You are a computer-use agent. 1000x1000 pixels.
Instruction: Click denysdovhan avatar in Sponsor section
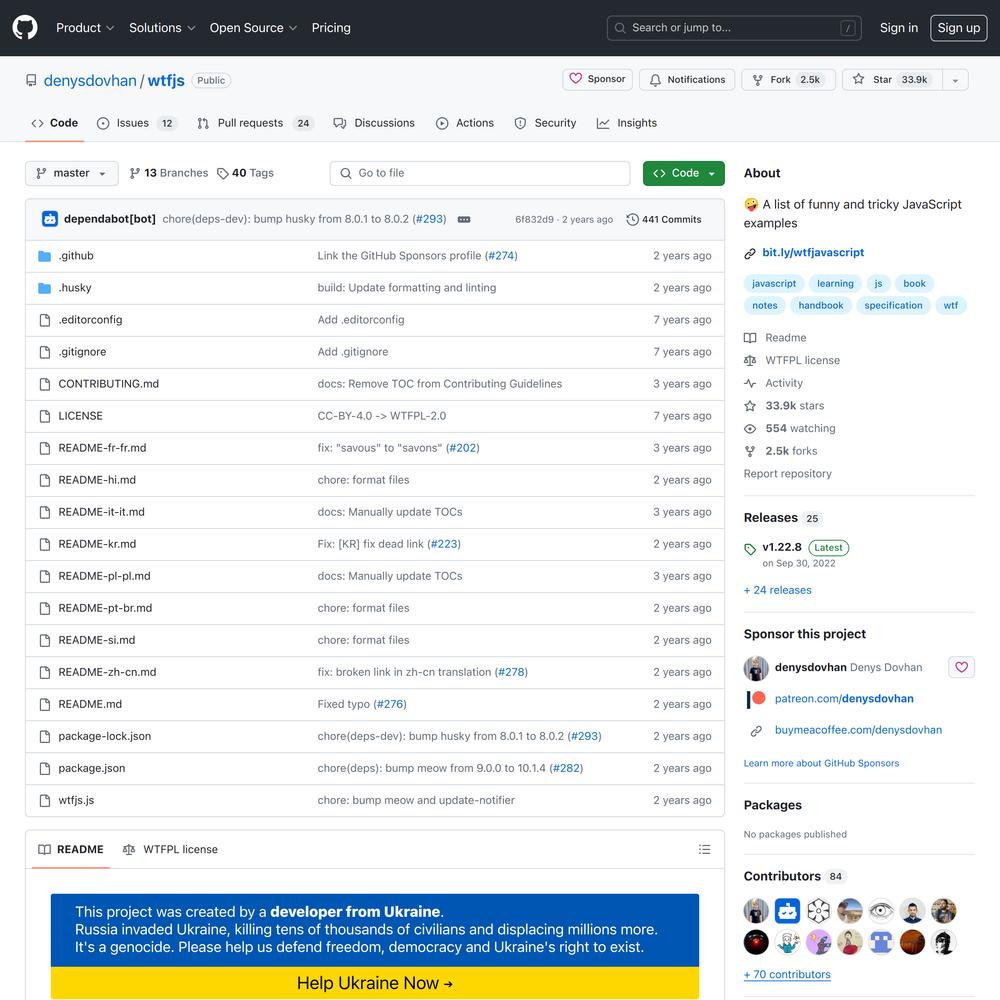[x=756, y=668]
